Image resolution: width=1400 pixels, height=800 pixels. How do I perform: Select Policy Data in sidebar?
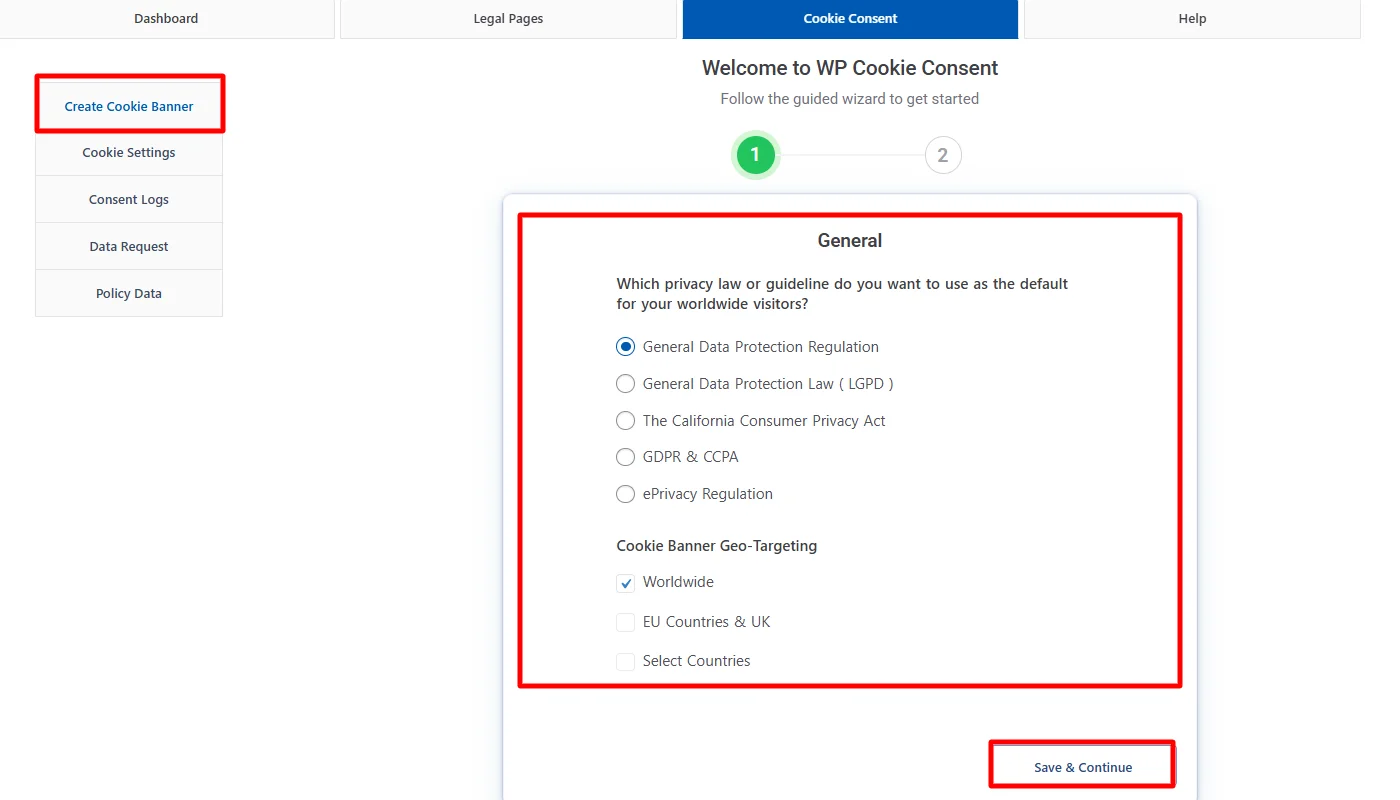129,294
